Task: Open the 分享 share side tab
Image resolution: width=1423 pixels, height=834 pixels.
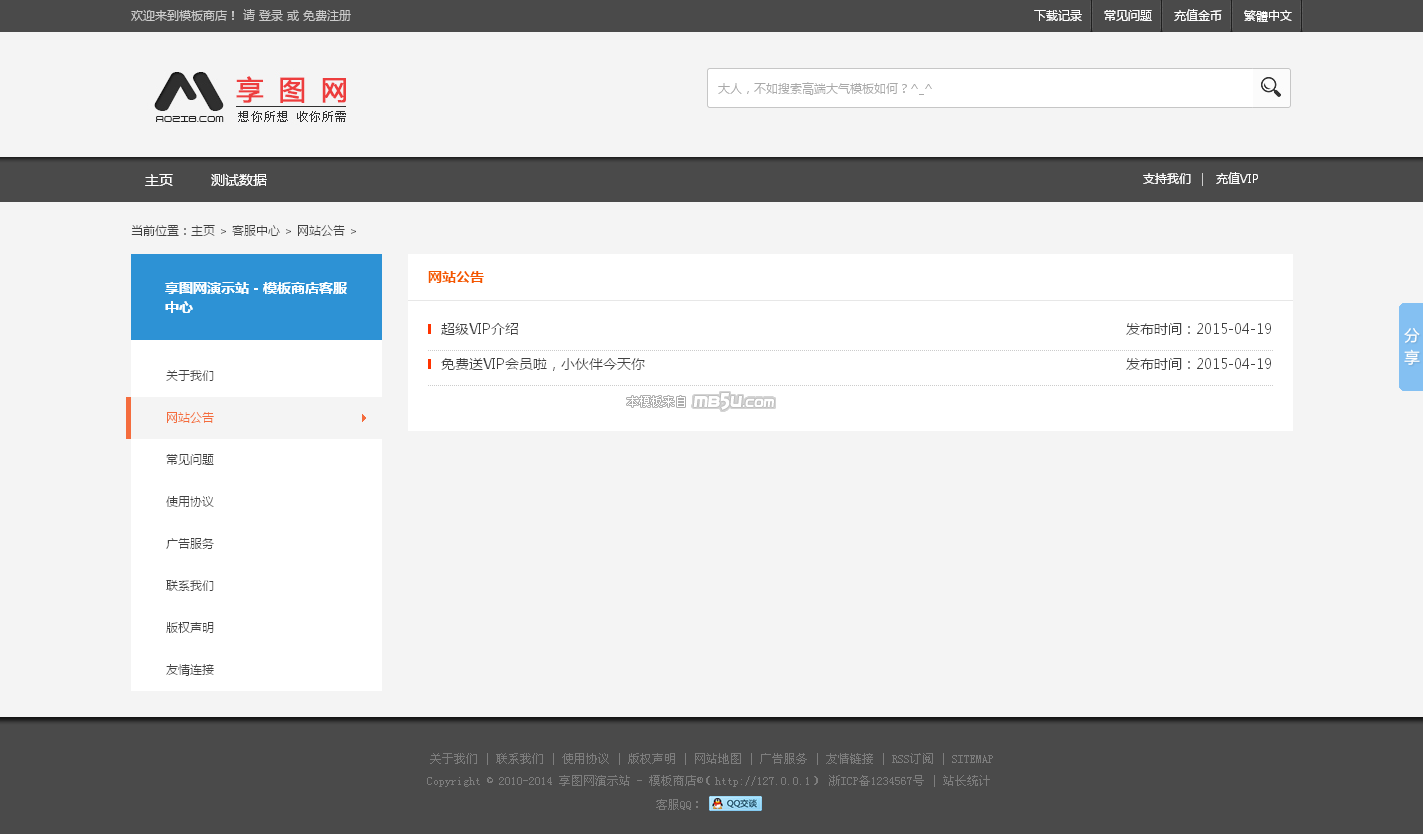Action: coord(1411,346)
